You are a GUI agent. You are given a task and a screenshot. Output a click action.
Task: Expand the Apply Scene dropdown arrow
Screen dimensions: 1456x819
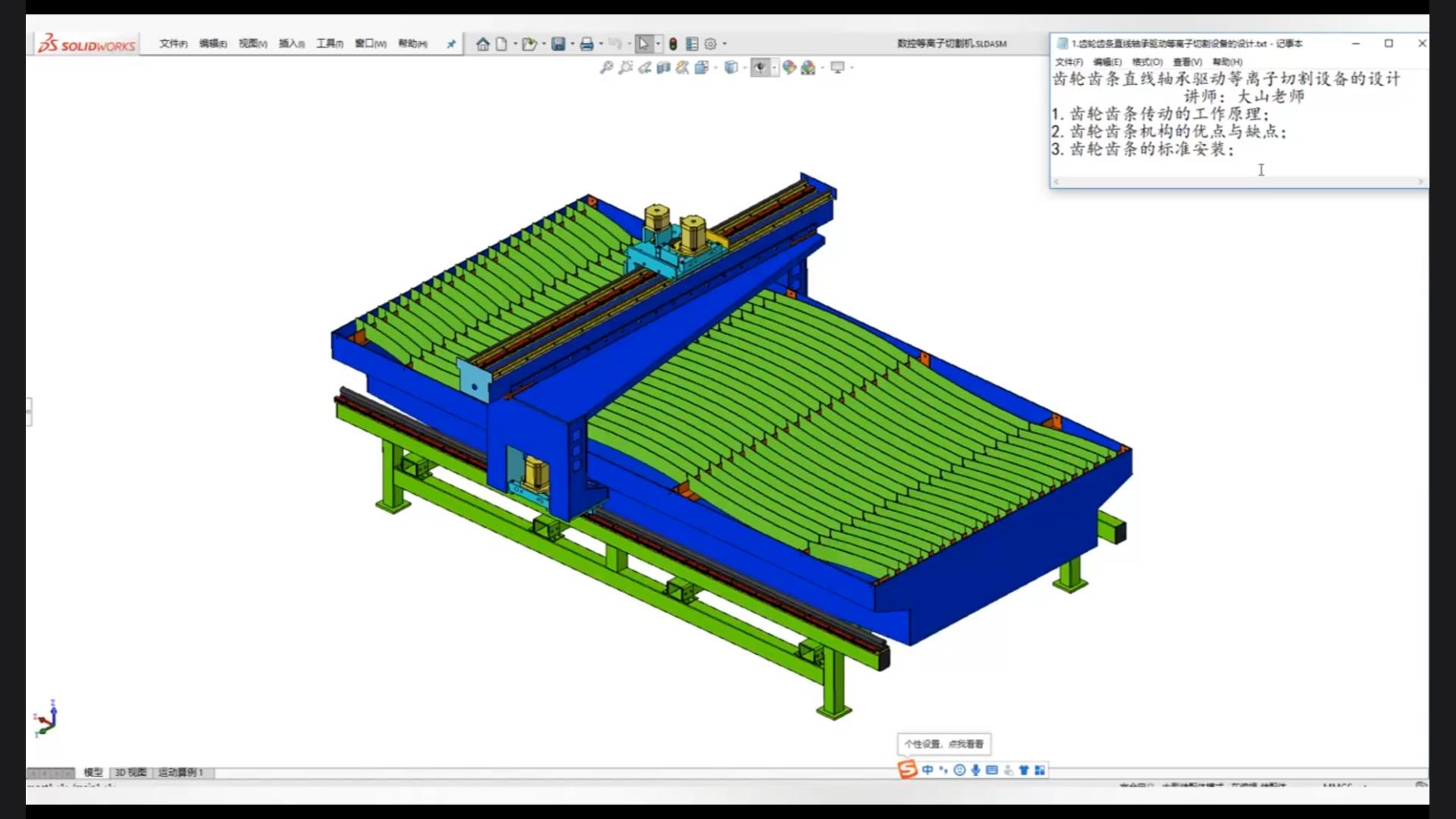823,67
